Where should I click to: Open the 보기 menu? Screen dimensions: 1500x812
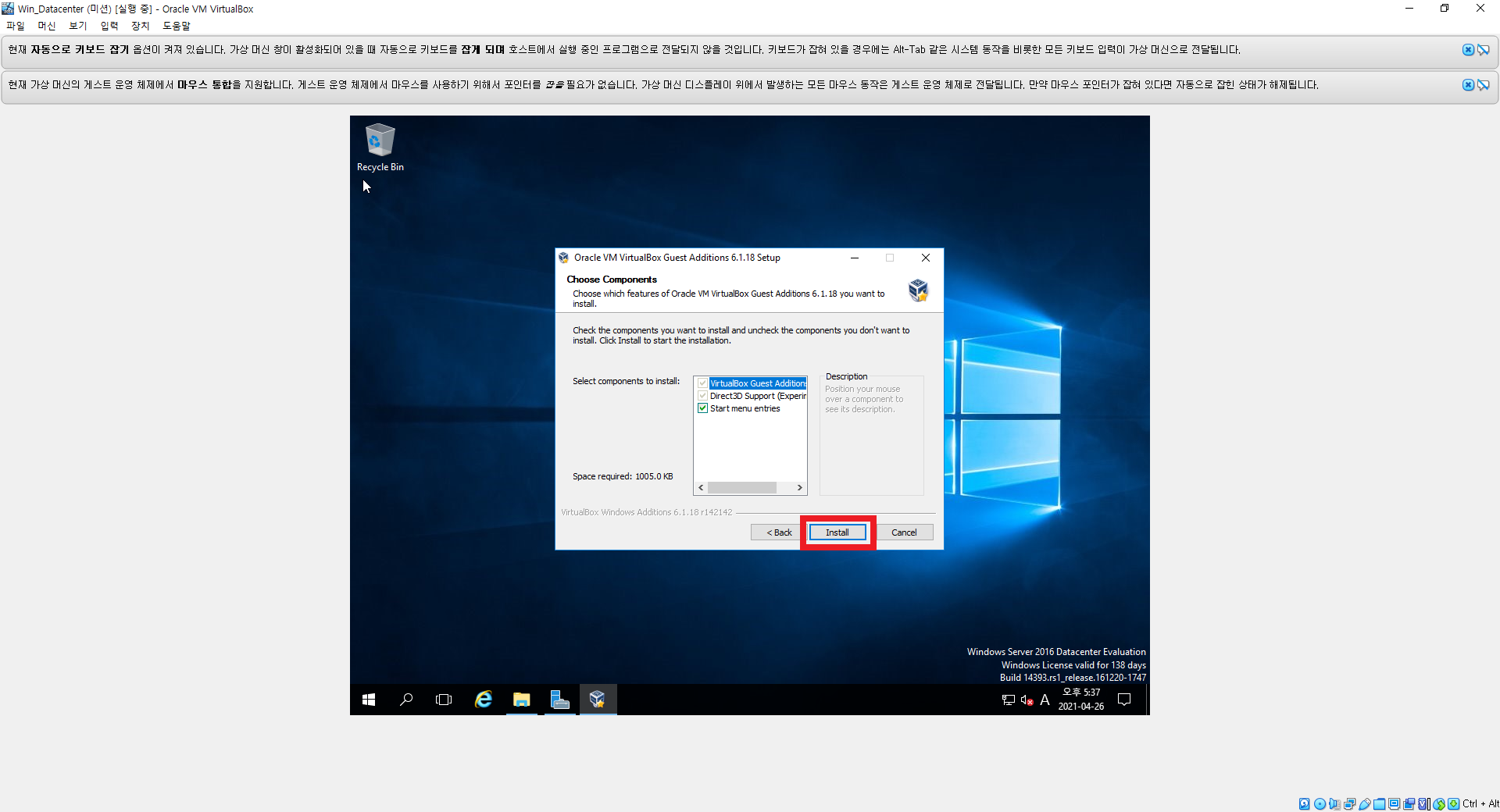click(78, 26)
